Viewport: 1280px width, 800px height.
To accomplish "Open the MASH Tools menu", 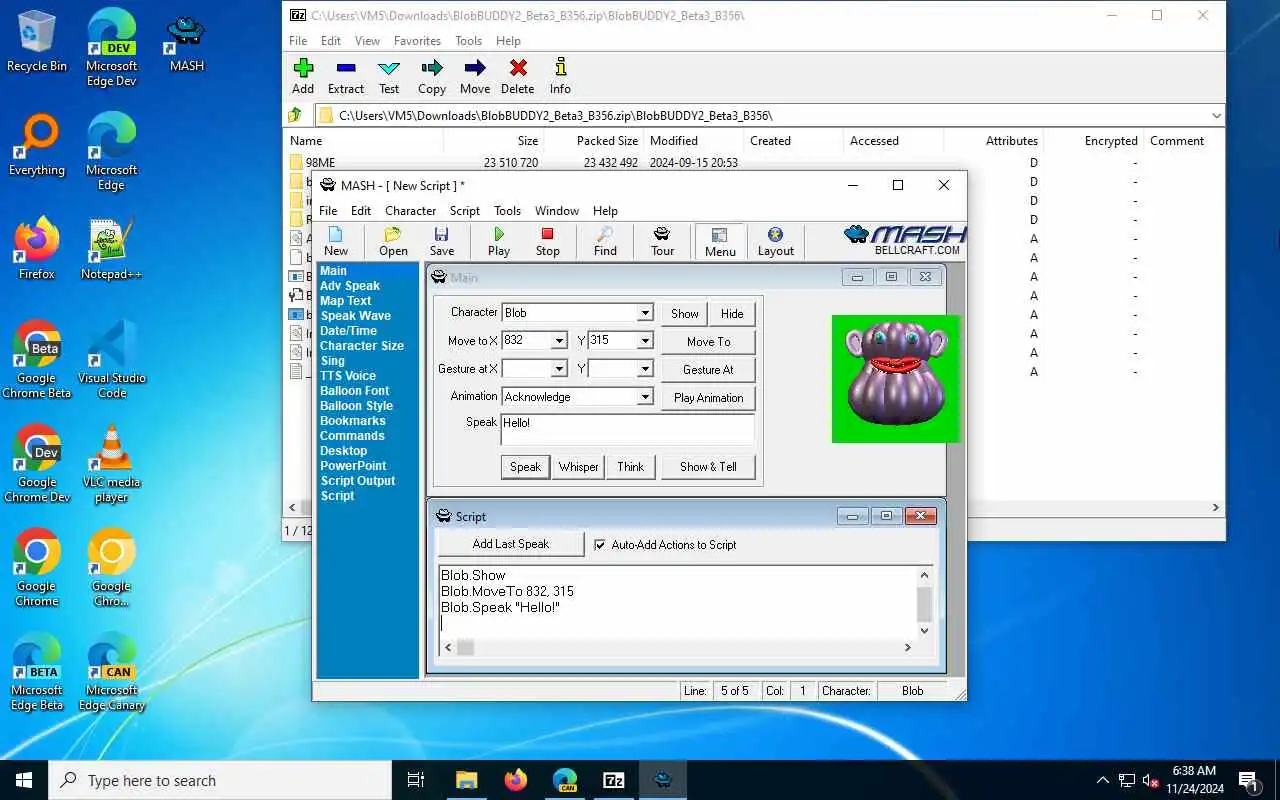I will [x=507, y=211].
